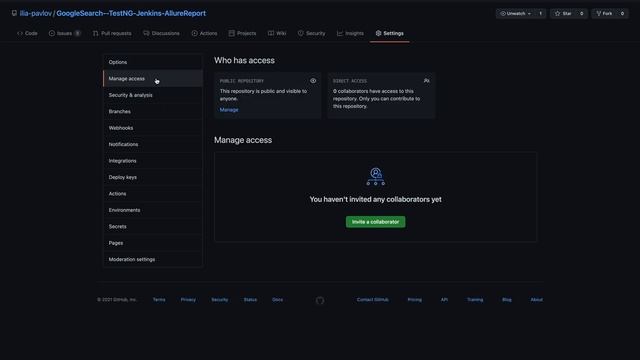Open the Contact GitHub footer link
640x360 pixels.
[x=373, y=300]
